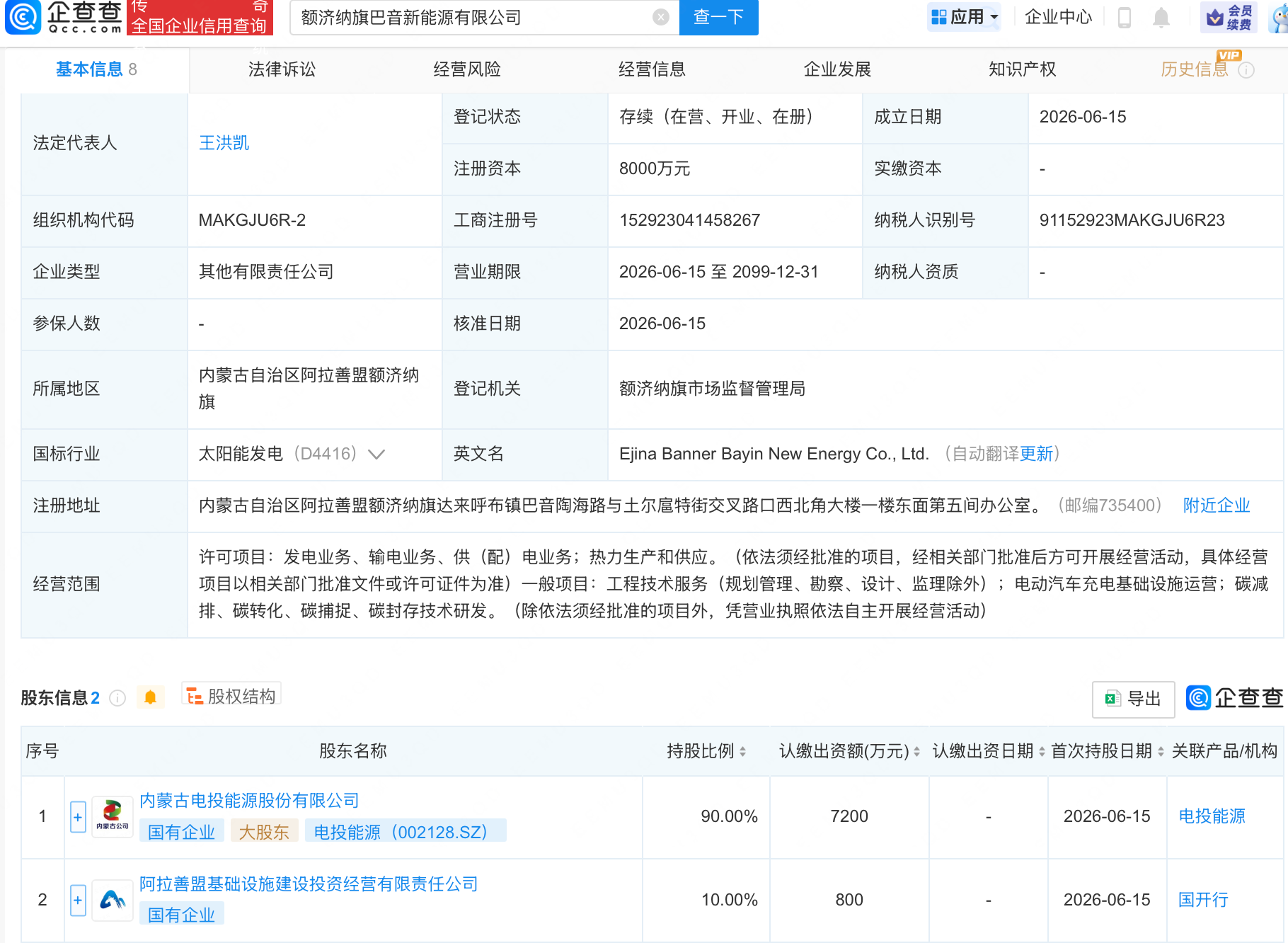Click organization code MAKGJU6R-2
The image size is (1288, 943).
coord(252,220)
